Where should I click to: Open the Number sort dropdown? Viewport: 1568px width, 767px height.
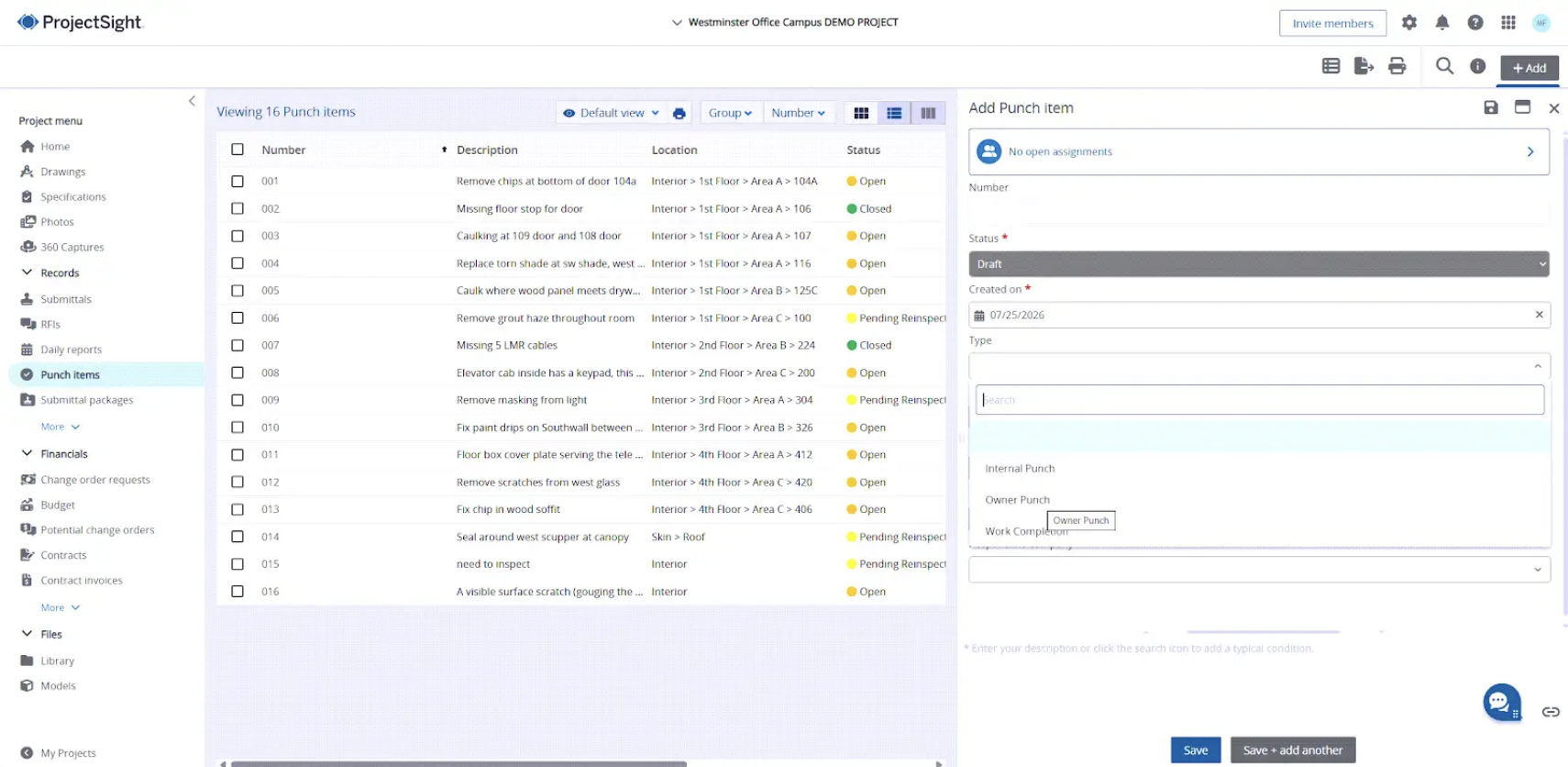[x=799, y=113]
